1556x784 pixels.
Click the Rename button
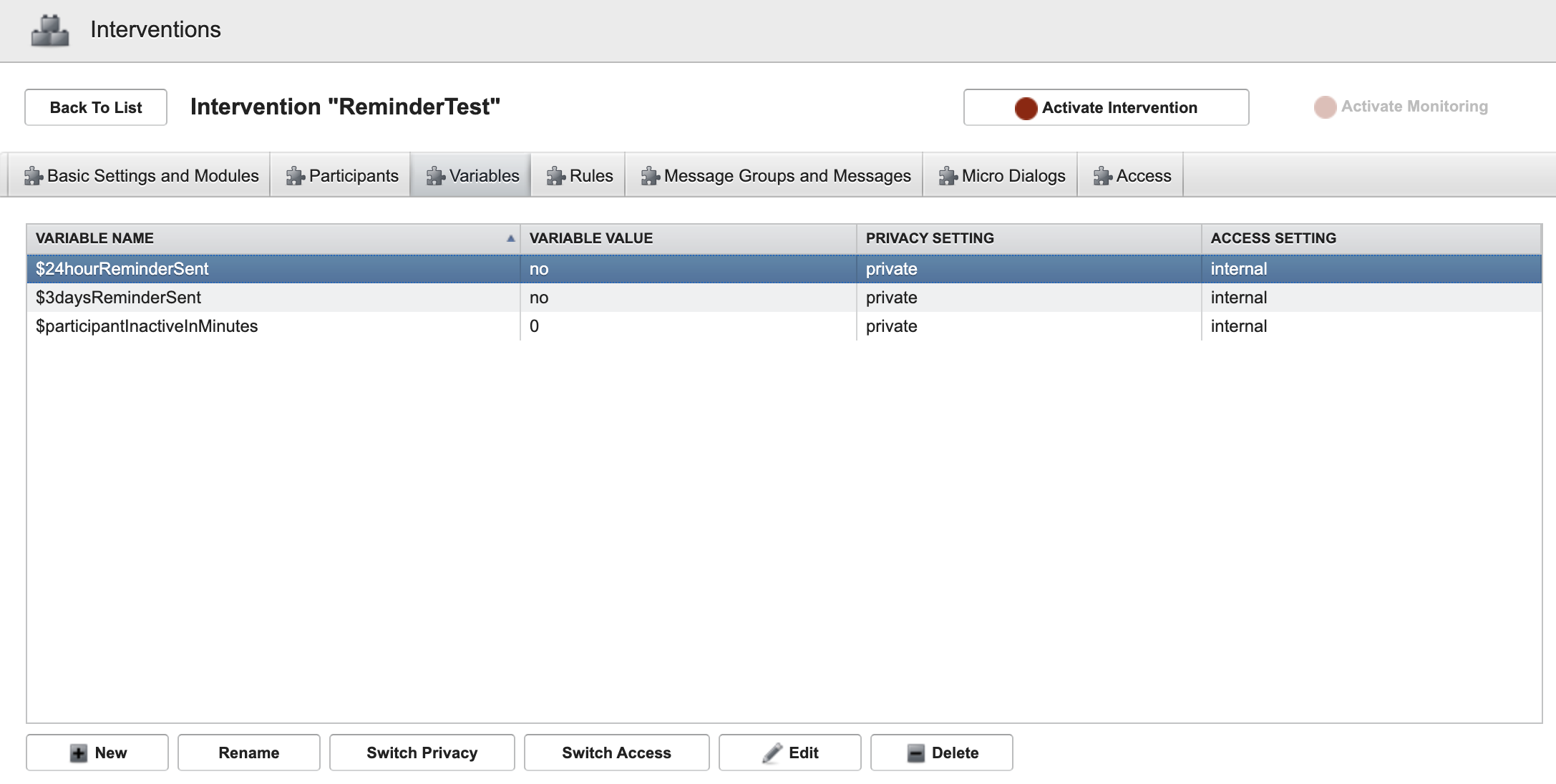pyautogui.click(x=248, y=753)
